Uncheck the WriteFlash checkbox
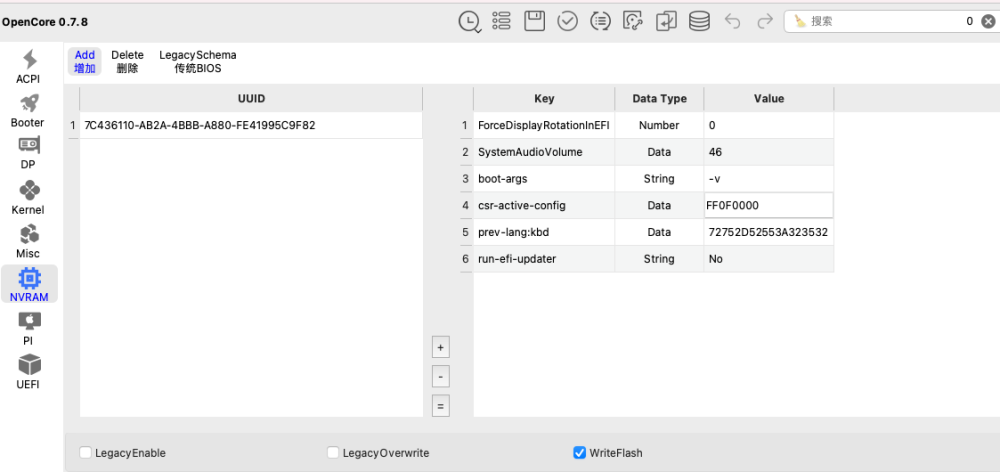 580,453
